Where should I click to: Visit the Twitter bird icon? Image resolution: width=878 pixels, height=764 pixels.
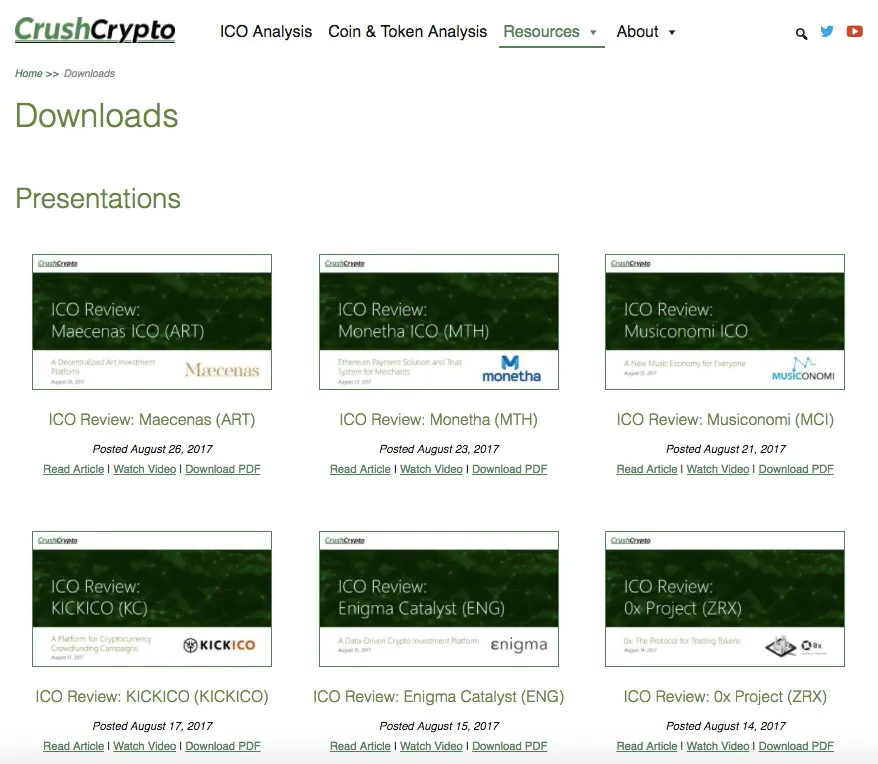click(x=827, y=31)
